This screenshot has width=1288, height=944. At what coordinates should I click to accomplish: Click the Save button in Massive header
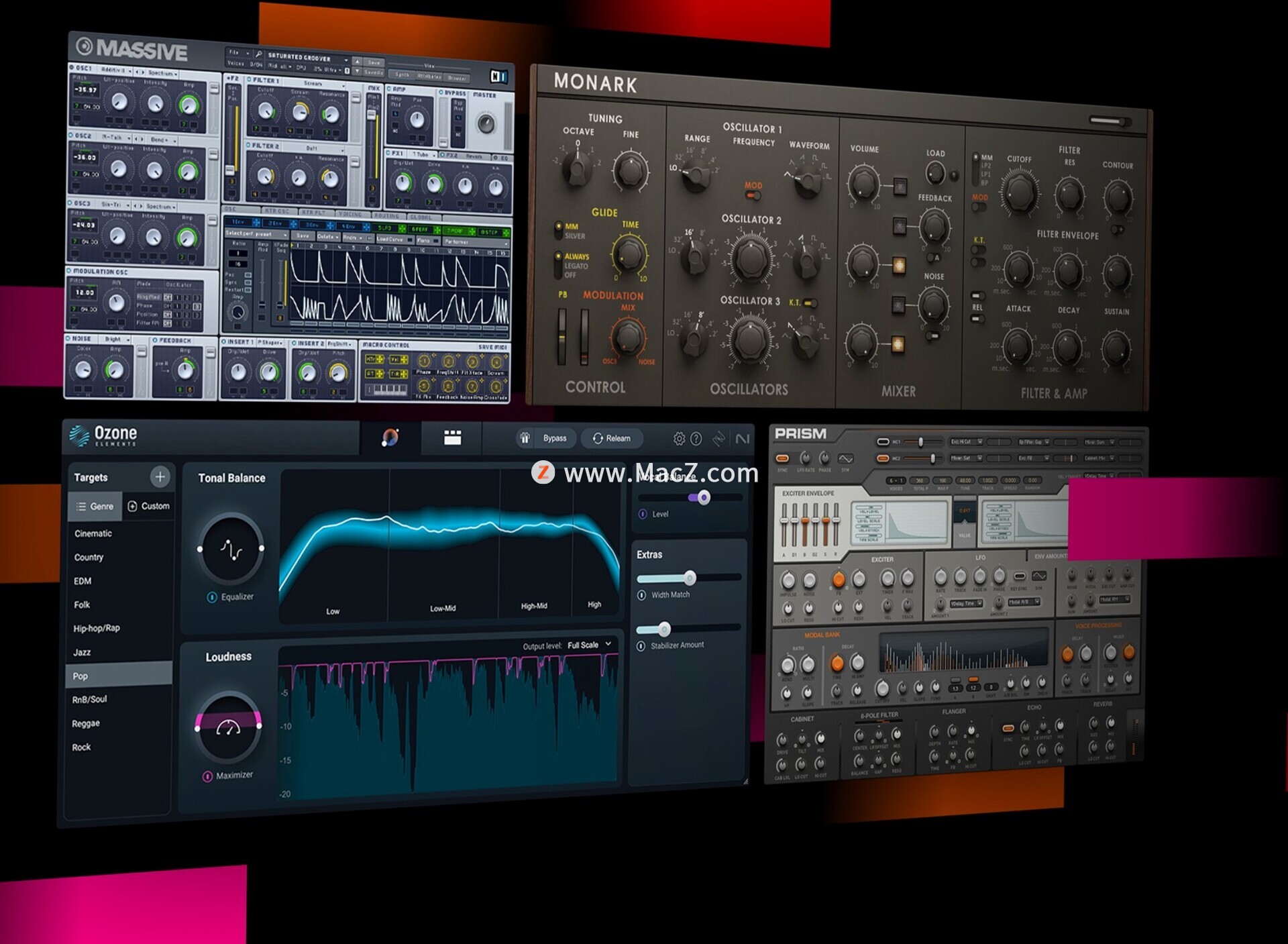click(374, 63)
